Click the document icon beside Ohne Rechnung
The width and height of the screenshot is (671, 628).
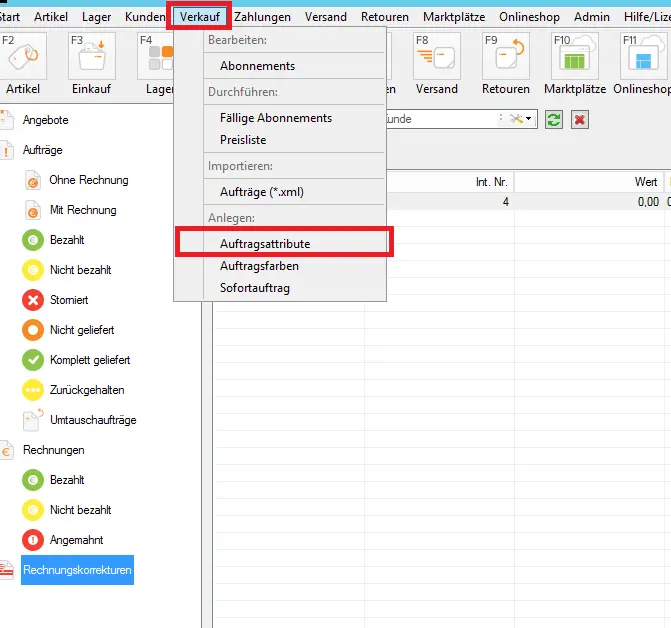click(33, 180)
